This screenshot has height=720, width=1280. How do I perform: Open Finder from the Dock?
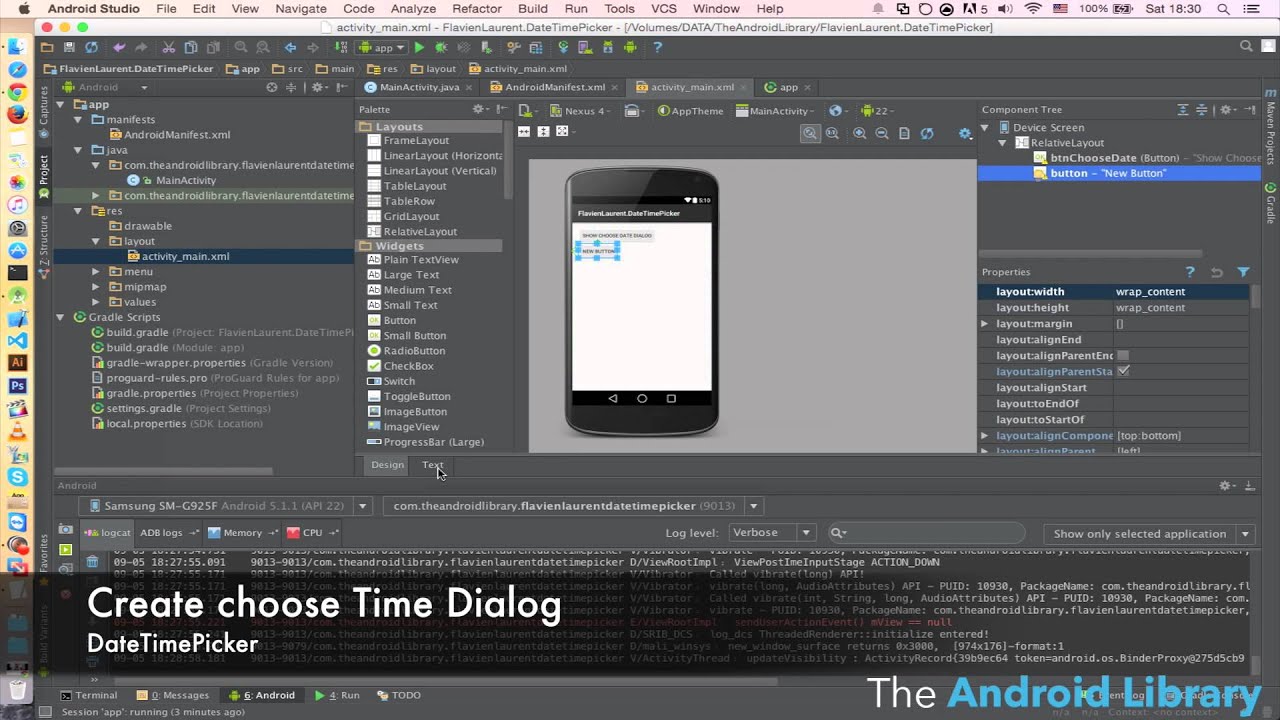tap(17, 48)
